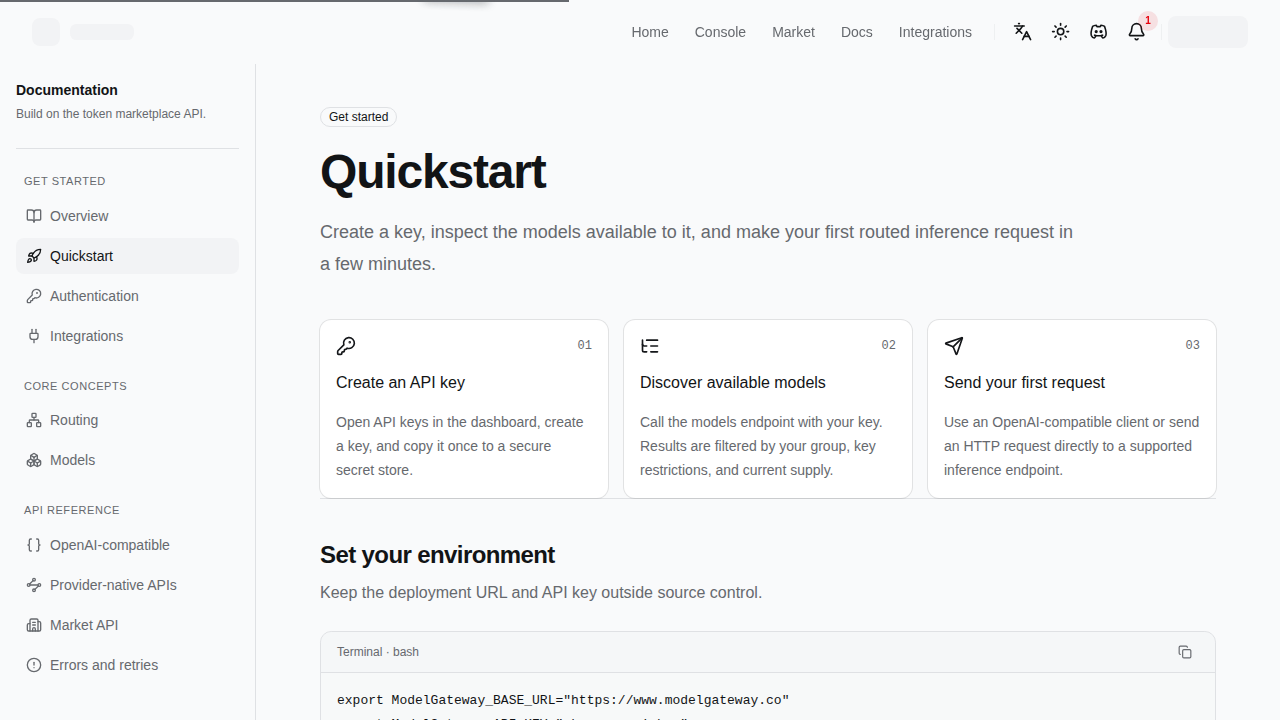Click the alert icon beside Errors and retries
Viewport: 1280px width, 720px height.
[x=34, y=665]
